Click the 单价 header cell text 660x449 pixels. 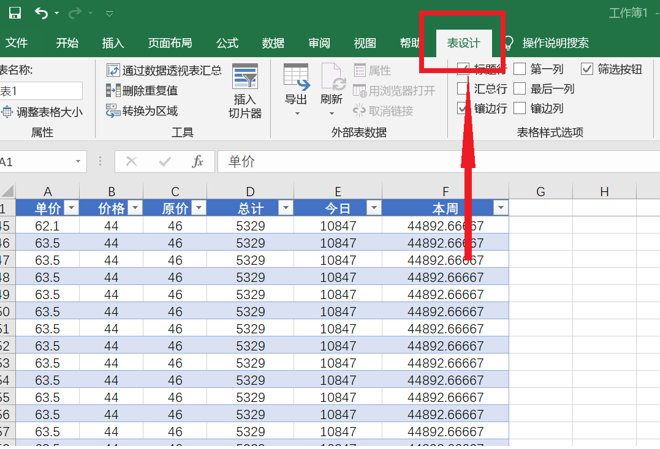pyautogui.click(x=48, y=208)
